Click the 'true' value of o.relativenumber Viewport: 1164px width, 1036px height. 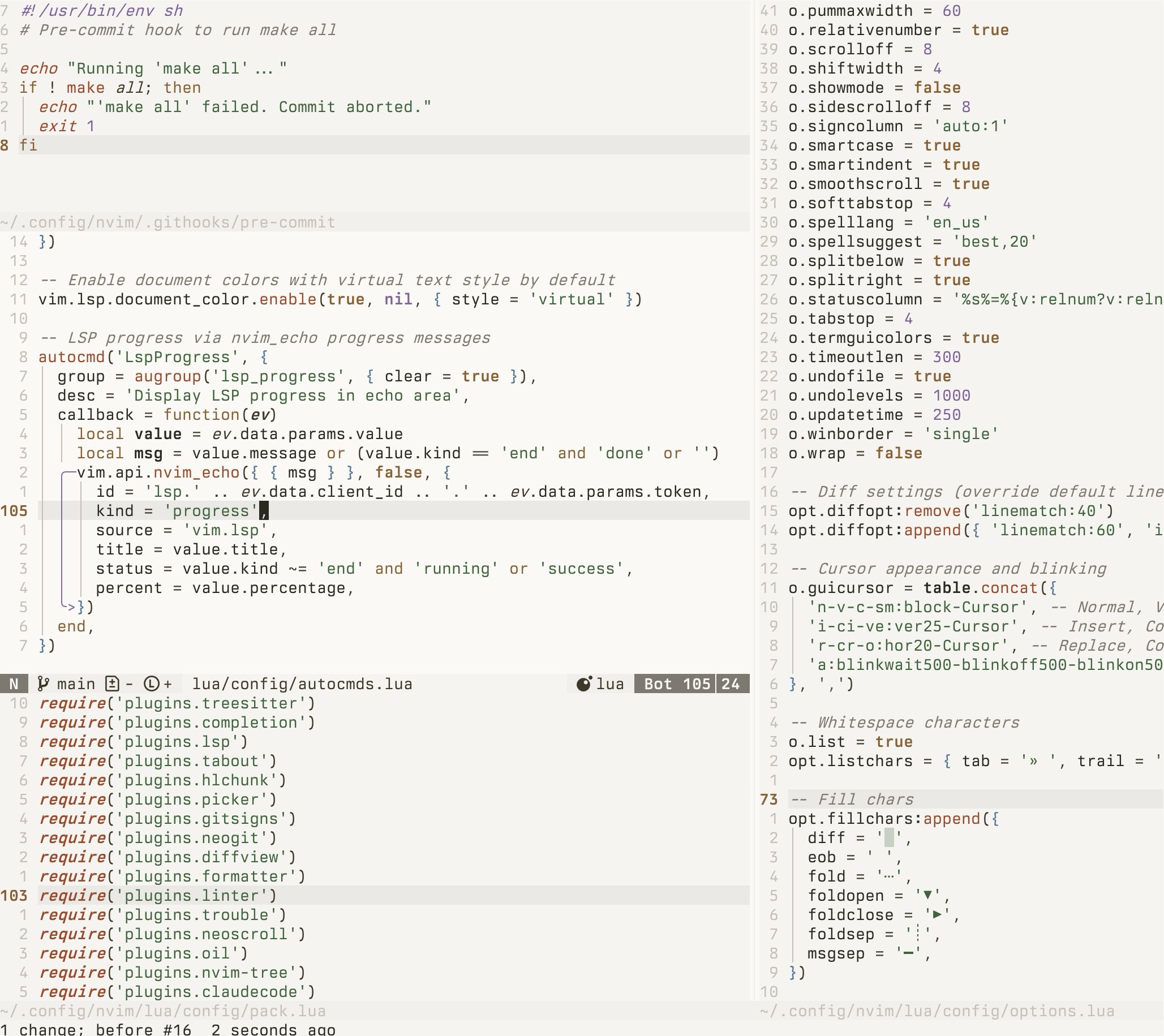coord(990,30)
